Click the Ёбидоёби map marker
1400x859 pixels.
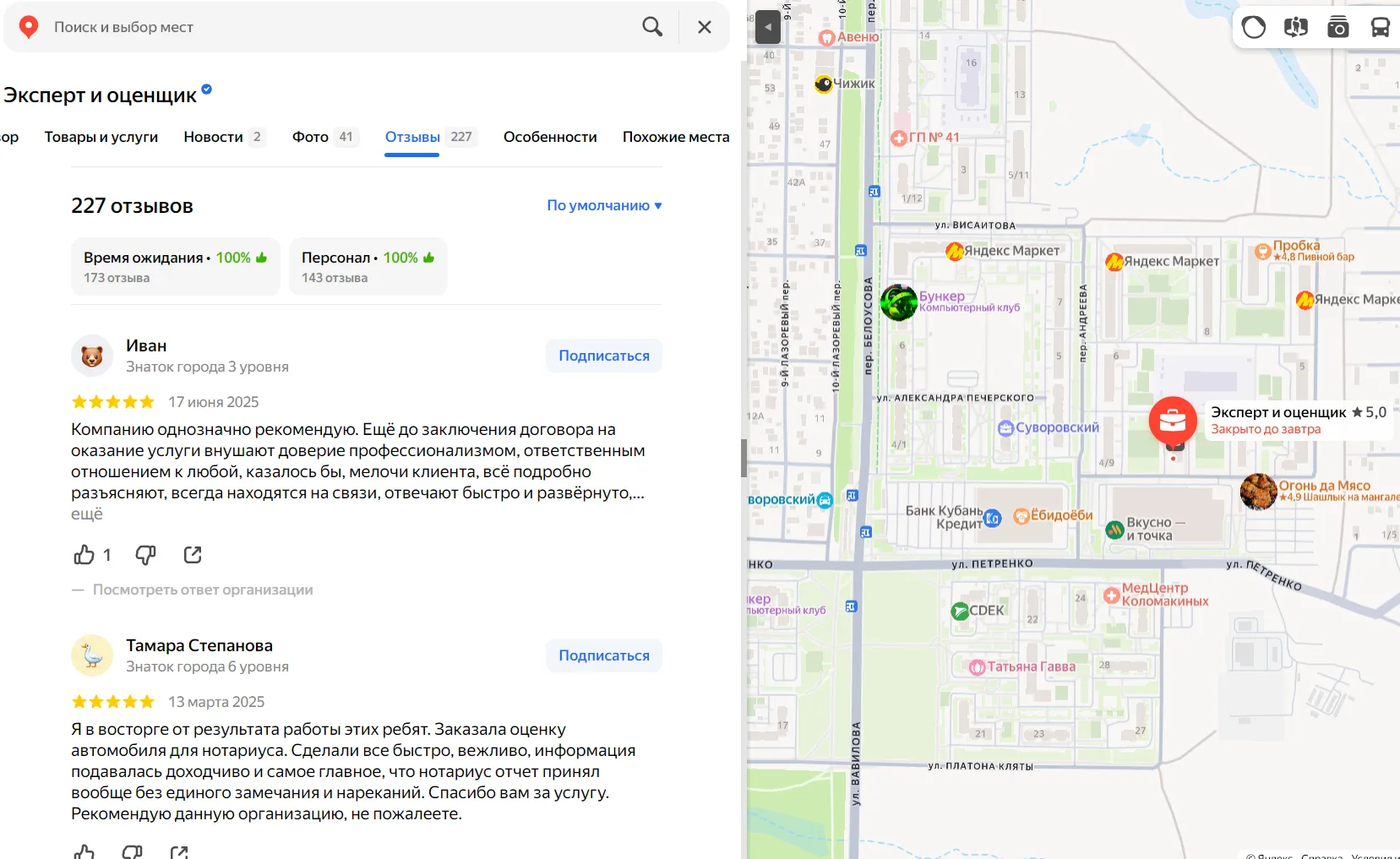(1021, 516)
